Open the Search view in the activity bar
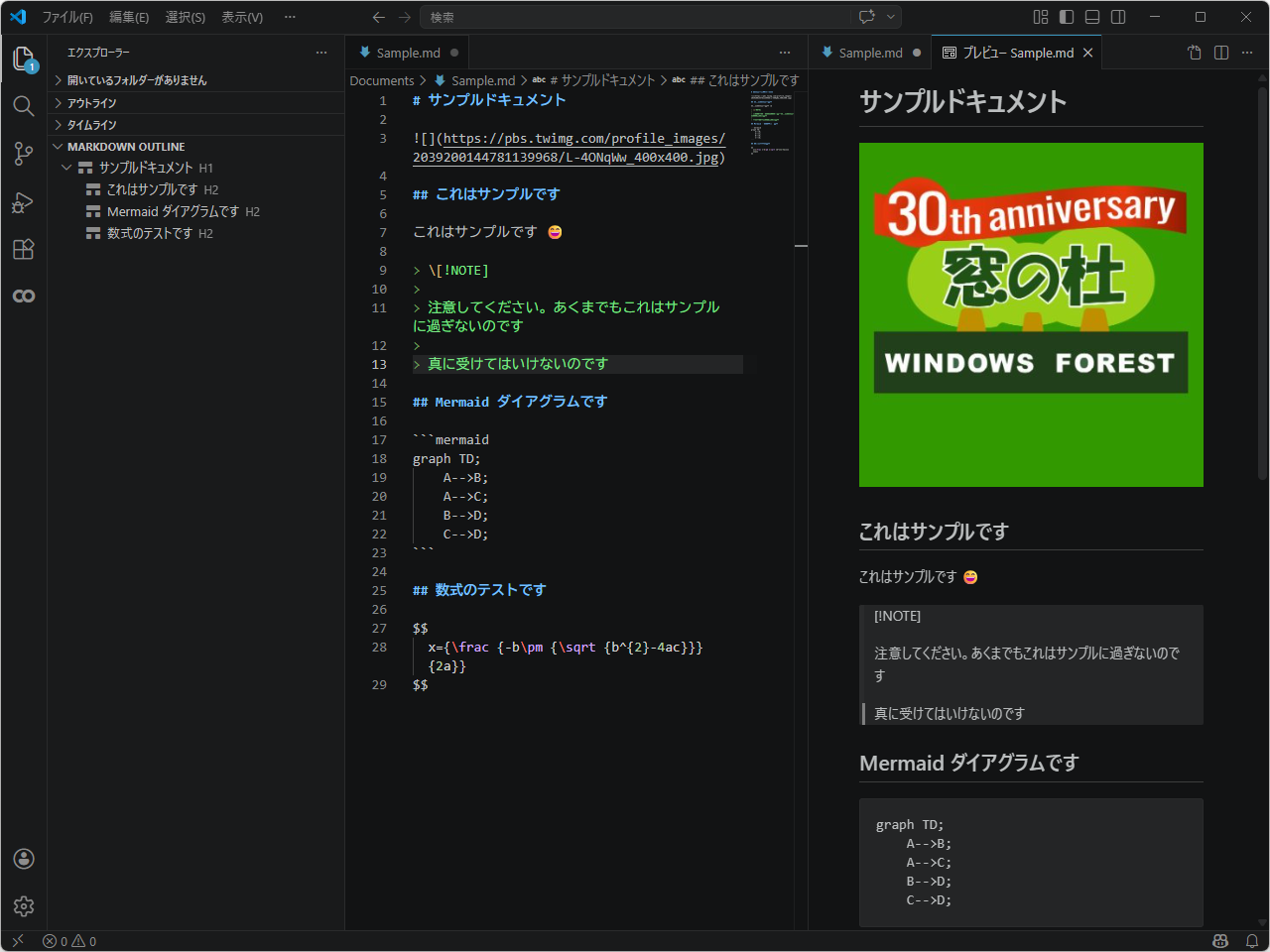 coord(24,106)
